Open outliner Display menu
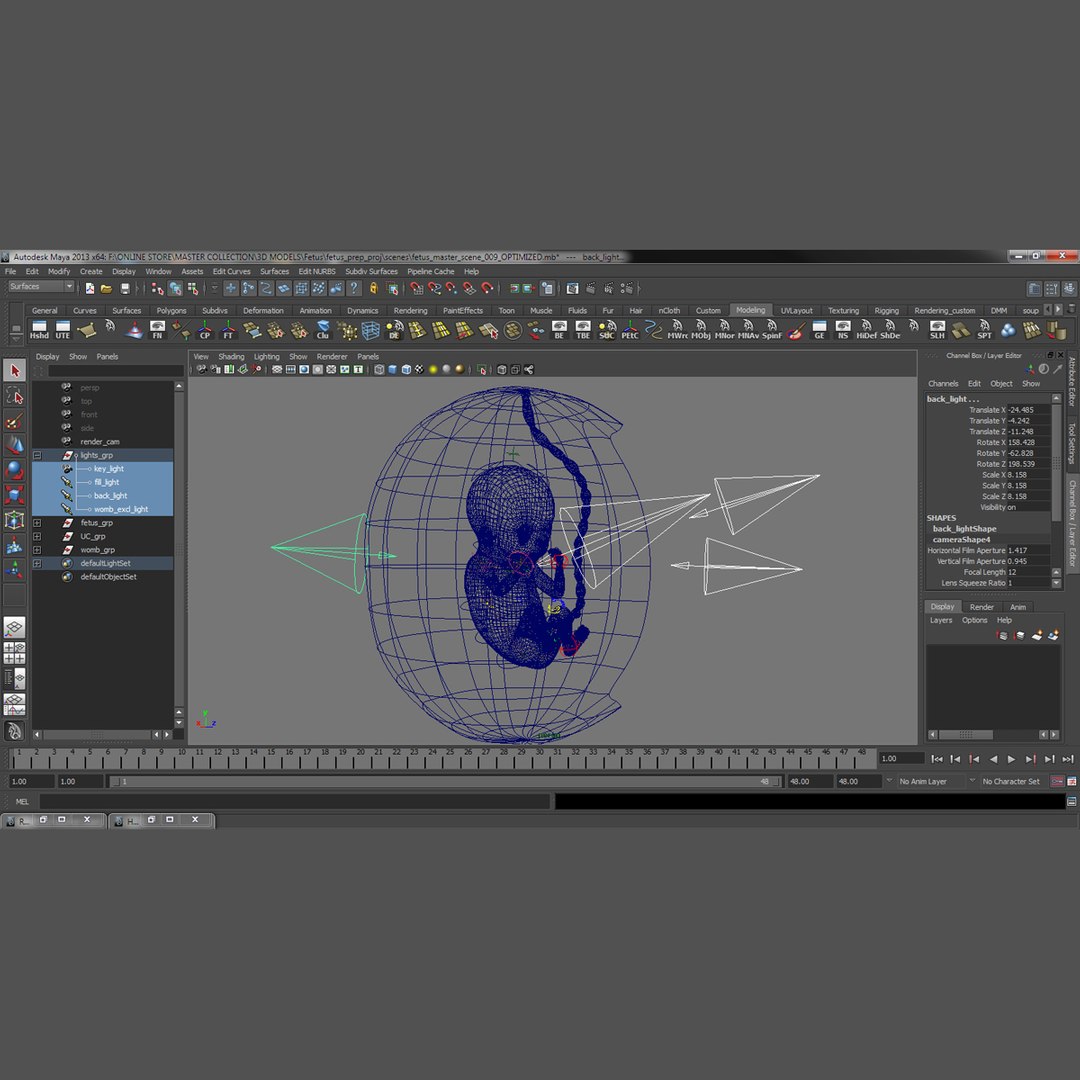1080x1080 pixels. coord(48,357)
